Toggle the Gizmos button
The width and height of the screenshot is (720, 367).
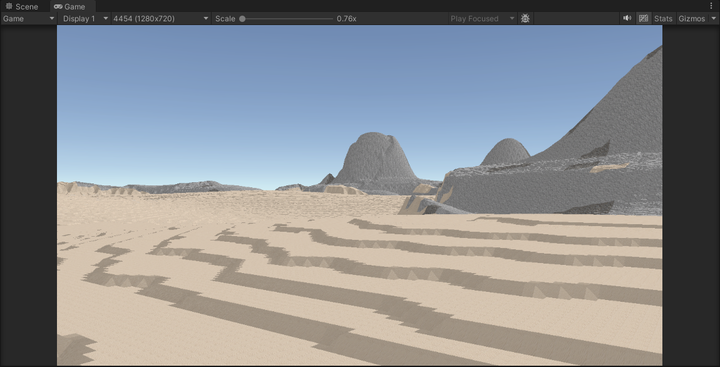coord(692,18)
